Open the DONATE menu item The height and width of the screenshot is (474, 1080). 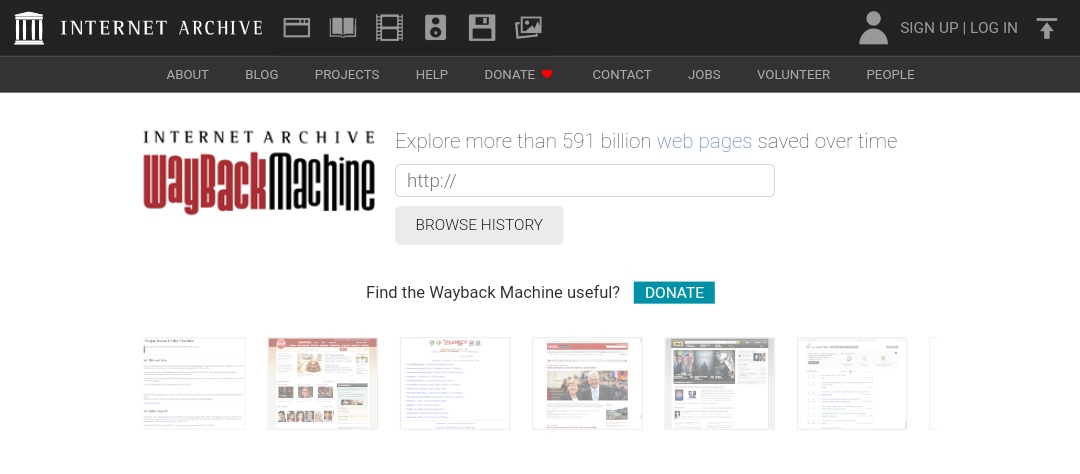(x=510, y=74)
